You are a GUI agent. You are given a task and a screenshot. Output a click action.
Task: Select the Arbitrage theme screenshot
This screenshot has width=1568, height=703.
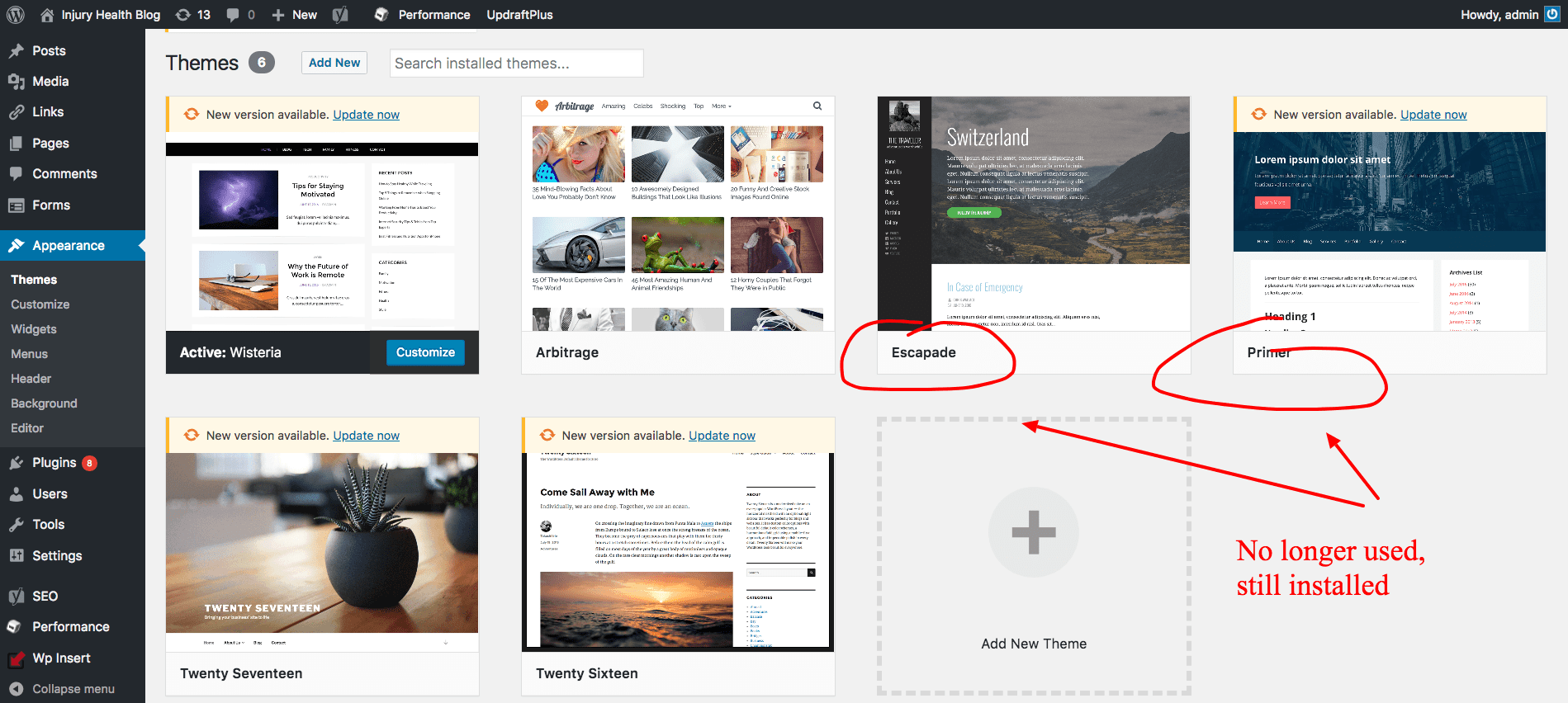pyautogui.click(x=678, y=214)
